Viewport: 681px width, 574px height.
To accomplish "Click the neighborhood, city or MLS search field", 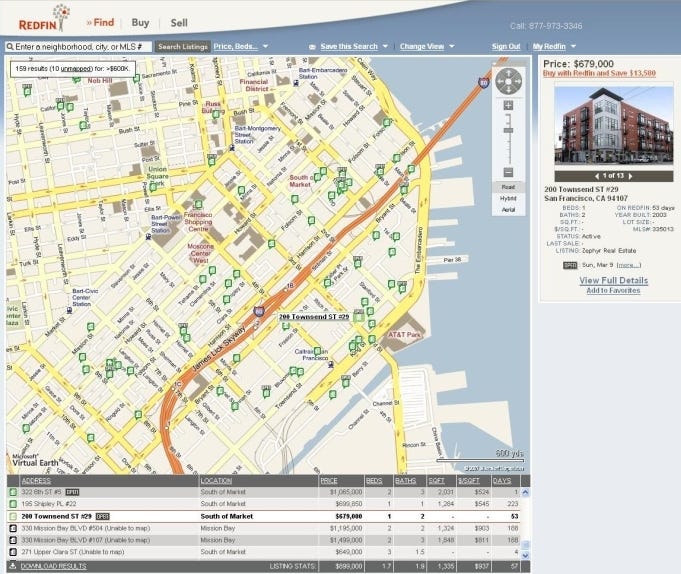I will pyautogui.click(x=79, y=46).
